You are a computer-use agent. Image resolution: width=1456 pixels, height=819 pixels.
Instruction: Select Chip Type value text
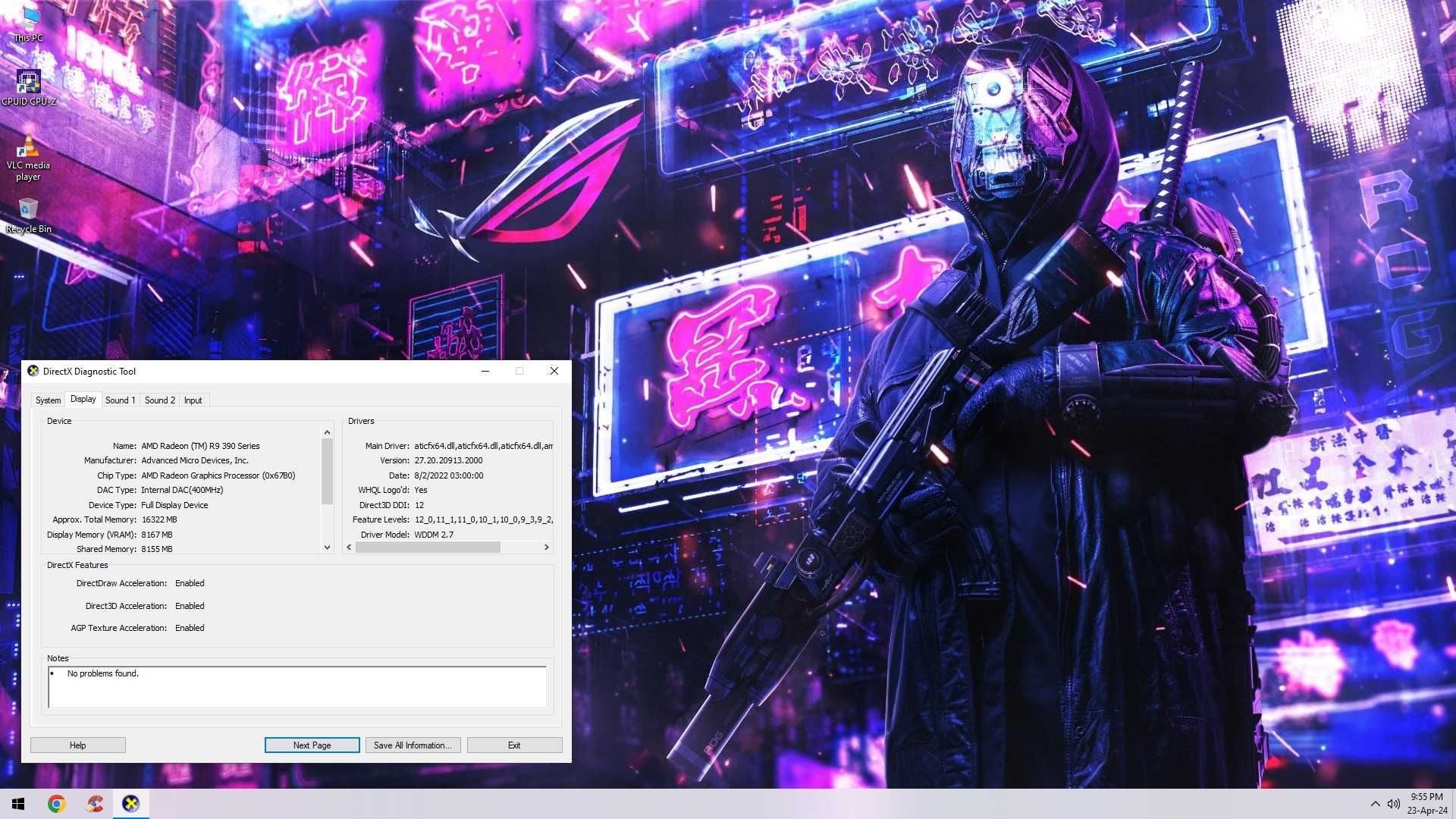click(218, 475)
